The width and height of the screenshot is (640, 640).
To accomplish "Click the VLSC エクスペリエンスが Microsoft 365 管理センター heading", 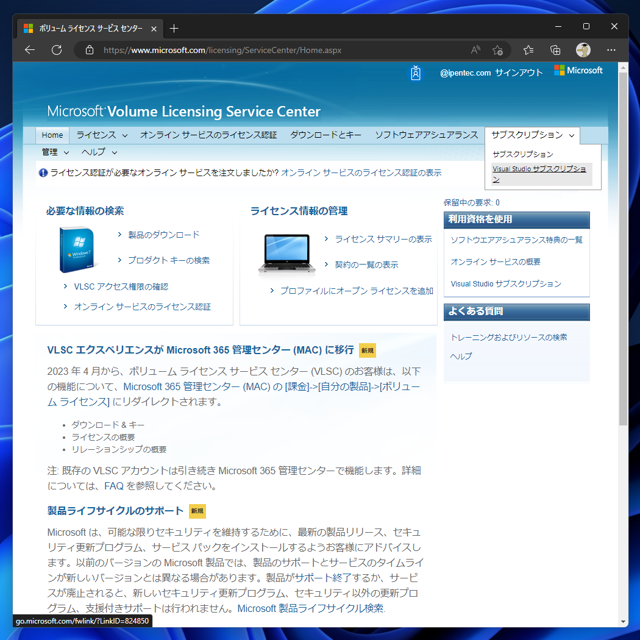I will click(x=200, y=350).
